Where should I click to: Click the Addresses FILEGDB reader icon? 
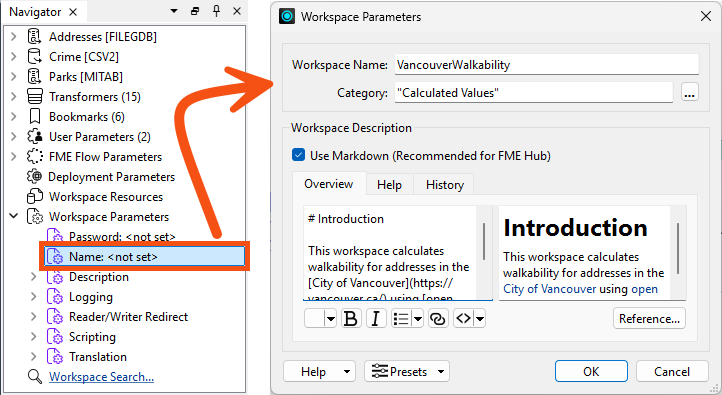[x=34, y=36]
